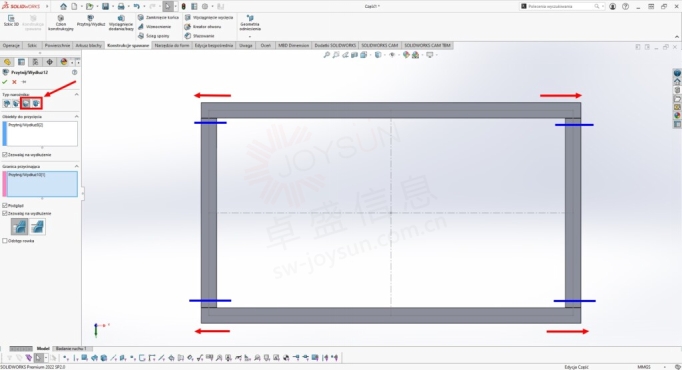Image resolution: width=682 pixels, height=370 pixels.
Task: Click the Save icon in quick toolbar
Action: [105, 6]
